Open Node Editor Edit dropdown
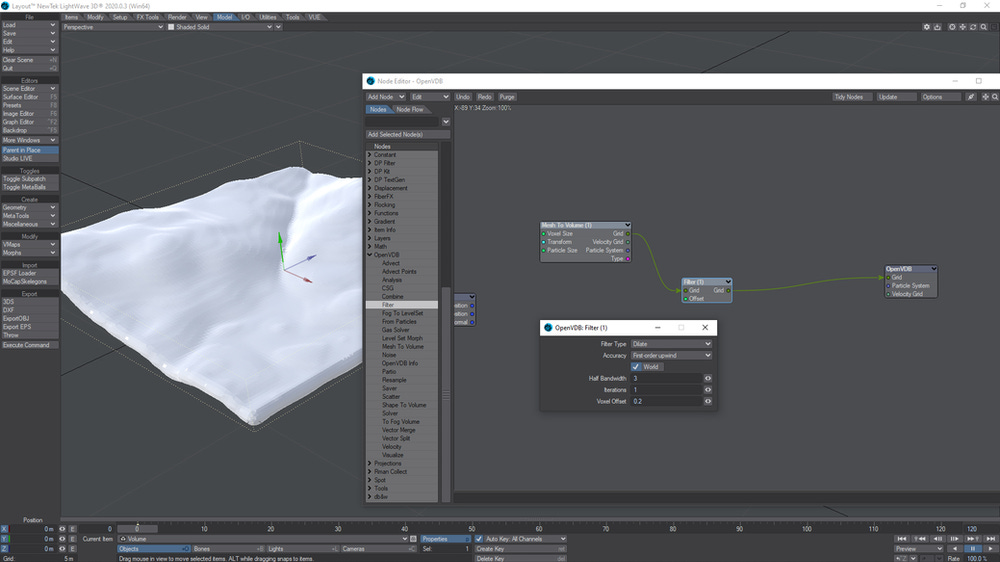 [x=429, y=97]
